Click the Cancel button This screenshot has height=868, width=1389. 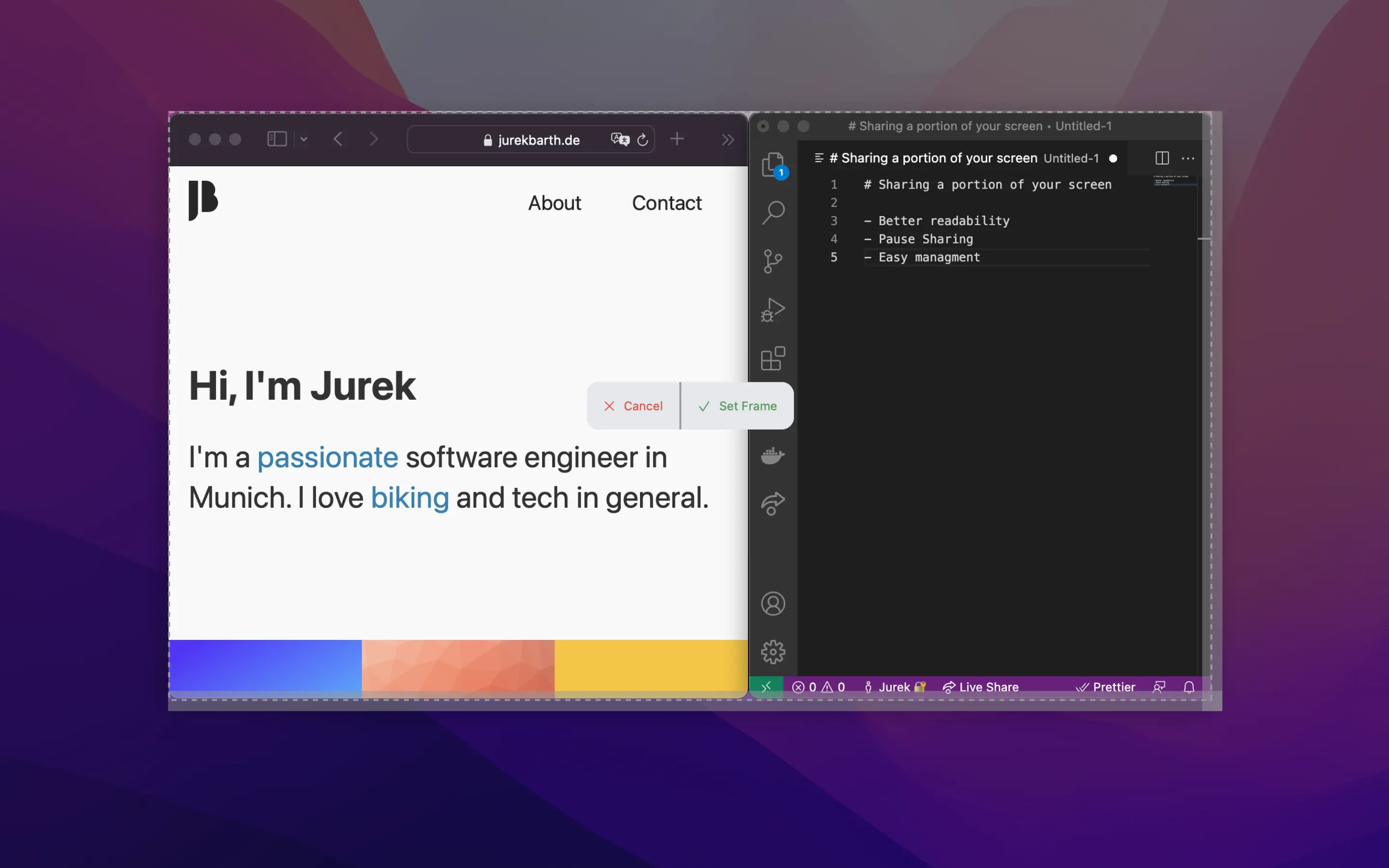(x=633, y=406)
